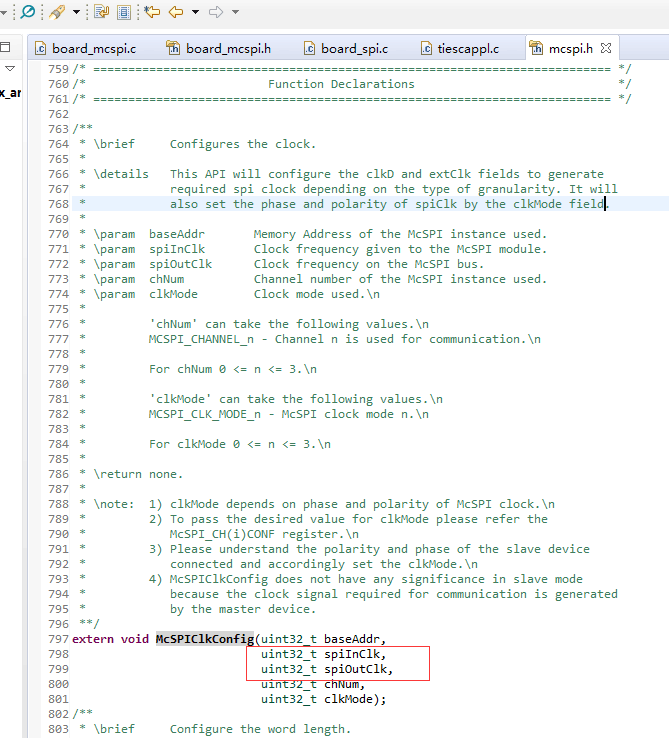Click the 'Function Declarations' comment heading
This screenshot has width=669, height=738.
tap(341, 84)
